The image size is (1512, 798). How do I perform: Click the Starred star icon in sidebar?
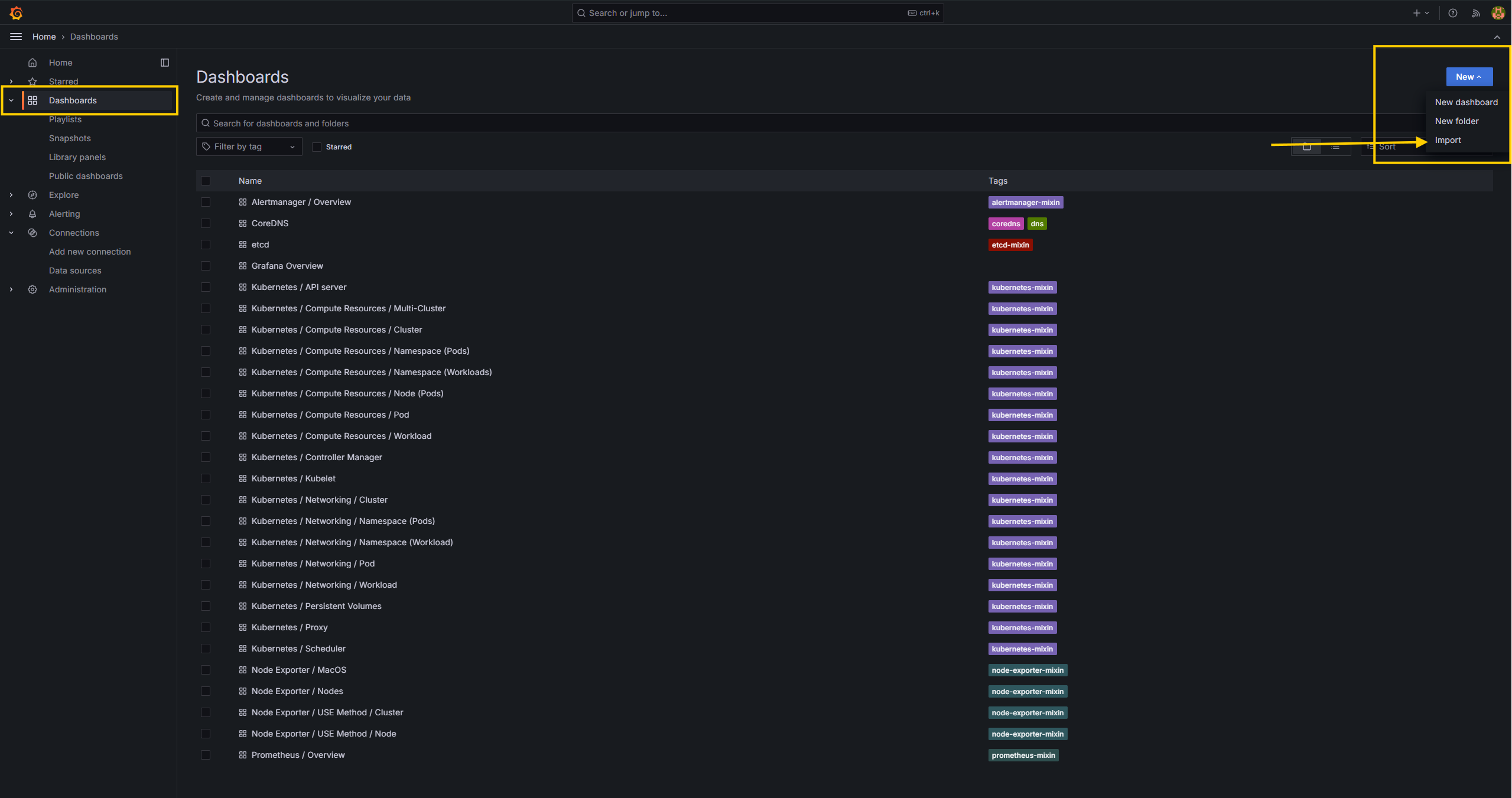(x=32, y=82)
